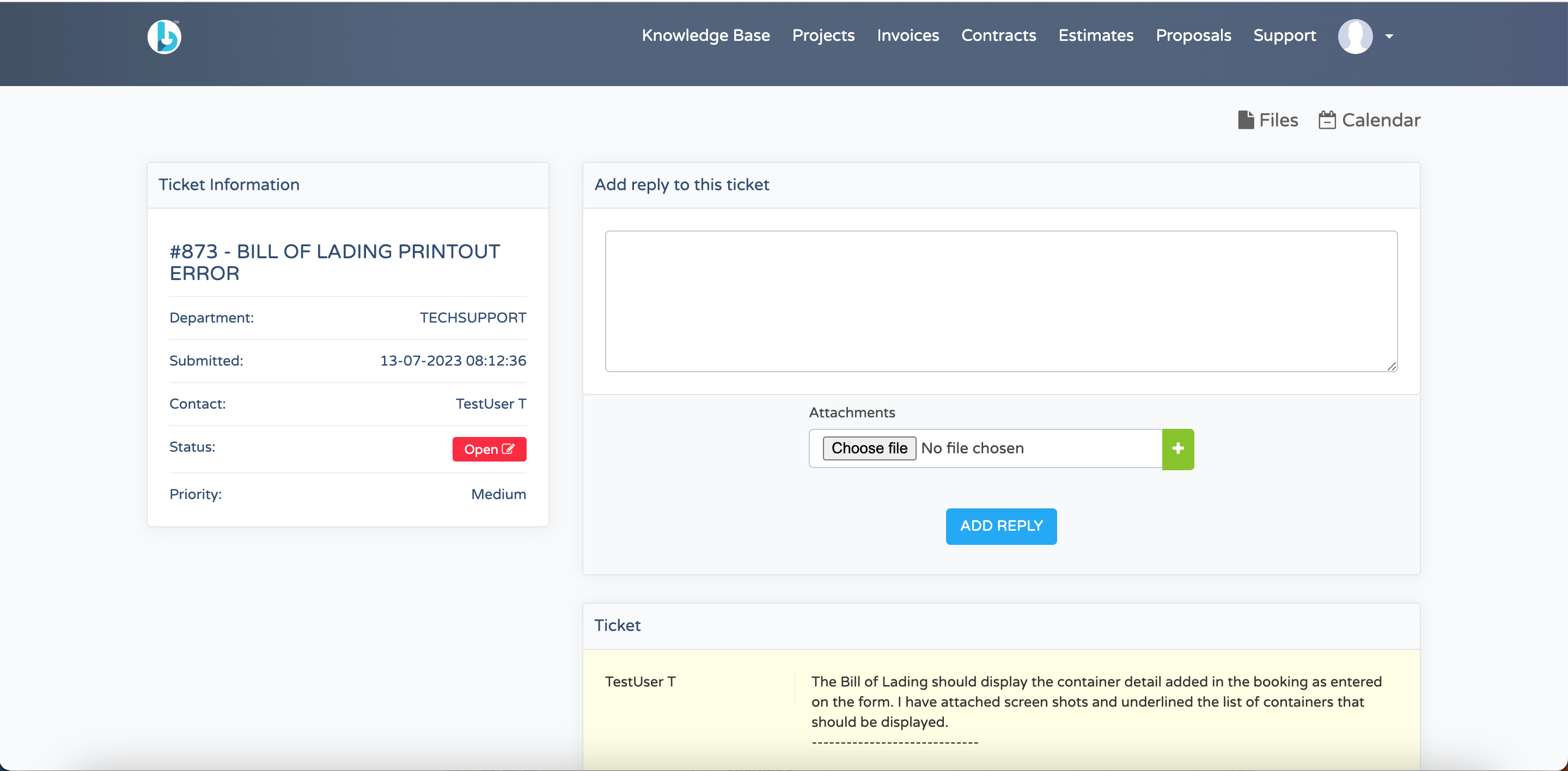Select the TECHSUPPORT department value
This screenshot has height=771, width=1568.
(x=473, y=318)
